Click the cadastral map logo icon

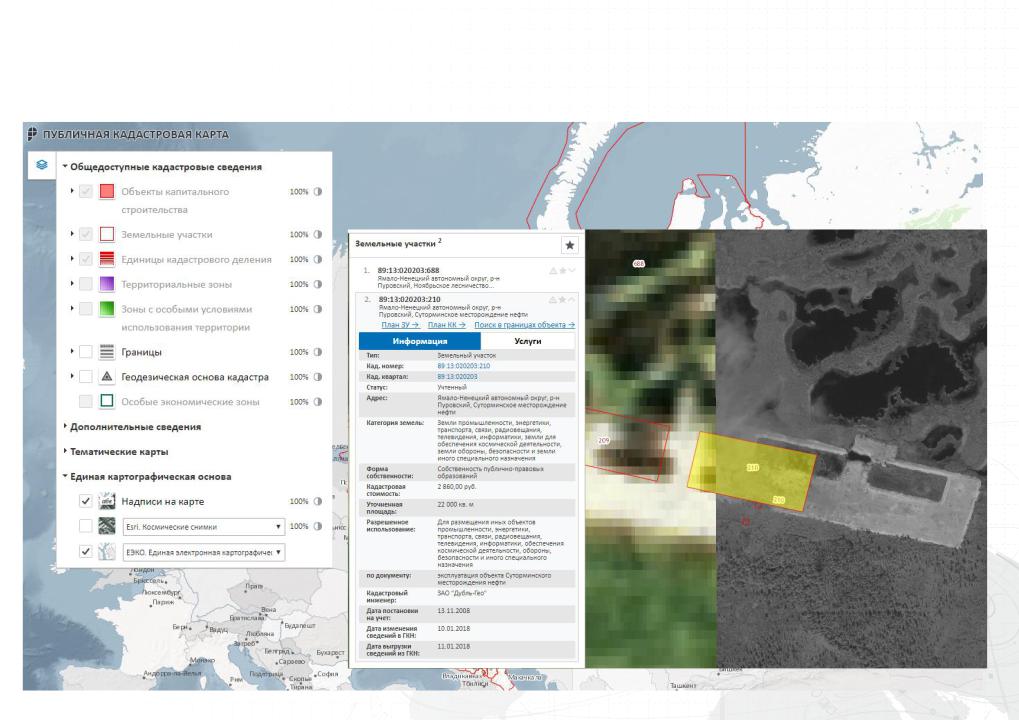tap(32, 134)
